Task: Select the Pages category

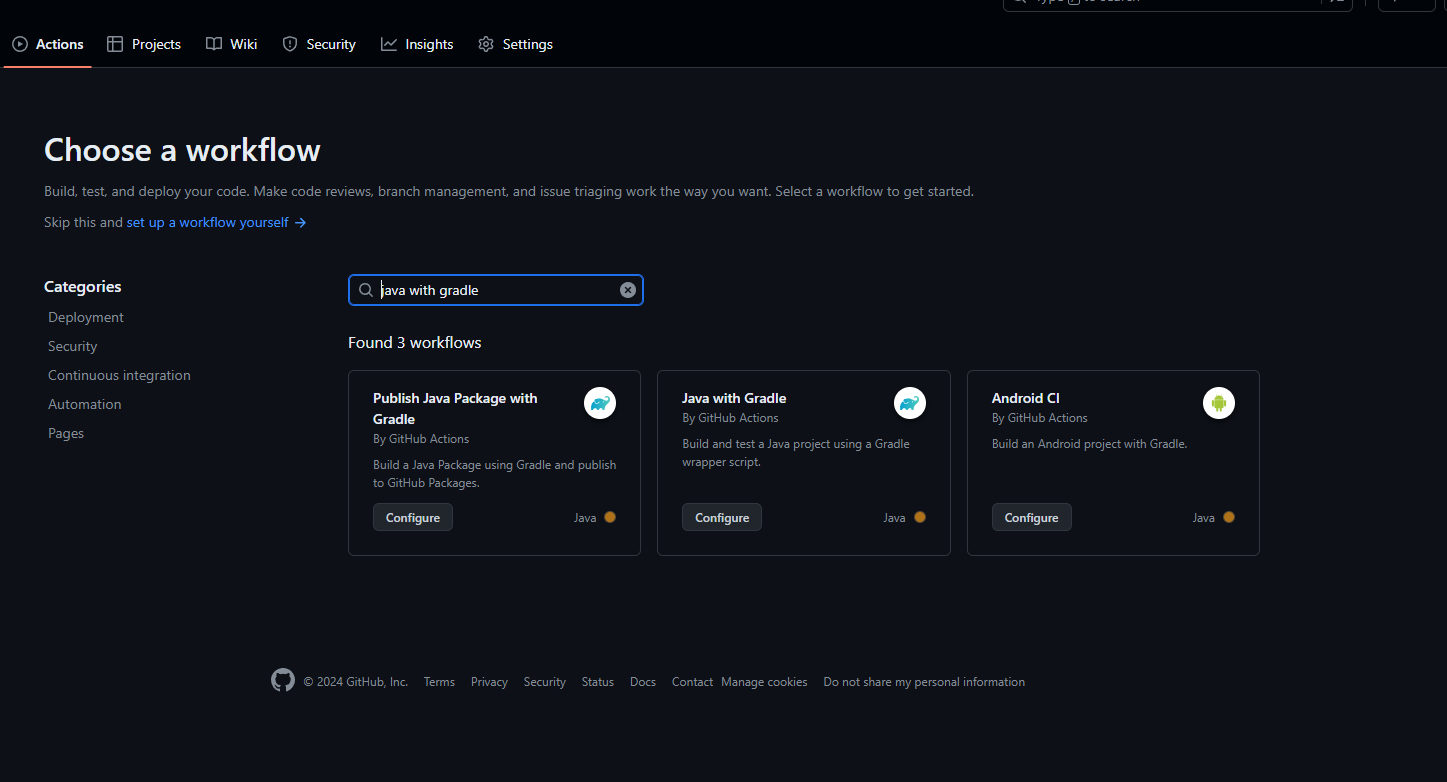Action: [66, 433]
